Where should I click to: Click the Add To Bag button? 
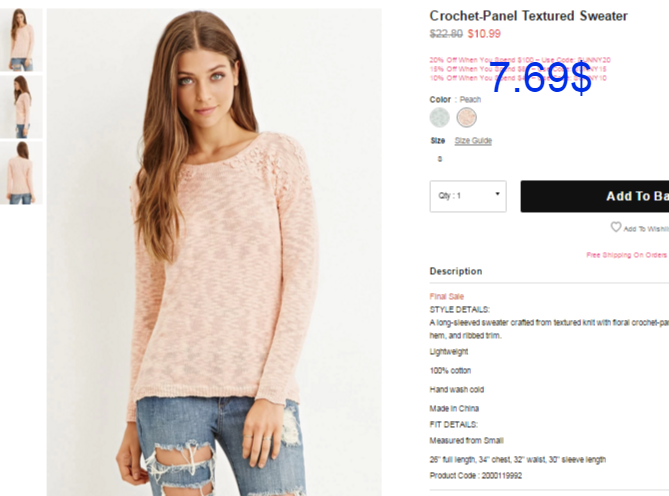point(595,196)
